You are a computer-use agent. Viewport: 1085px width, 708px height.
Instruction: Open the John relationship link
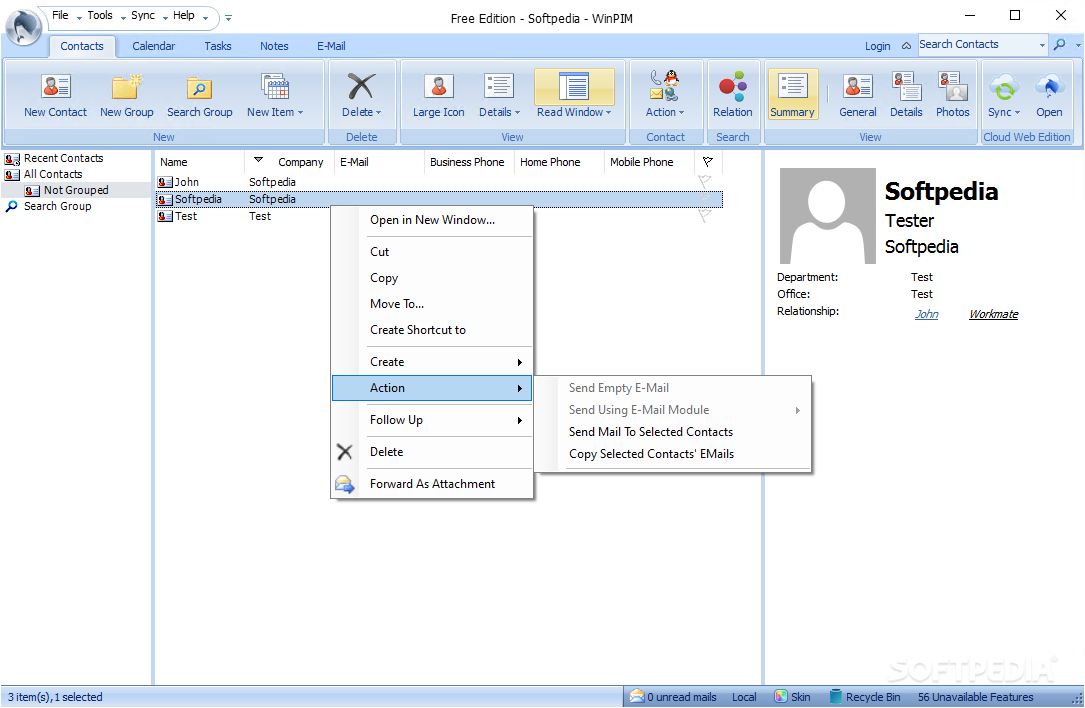point(927,314)
